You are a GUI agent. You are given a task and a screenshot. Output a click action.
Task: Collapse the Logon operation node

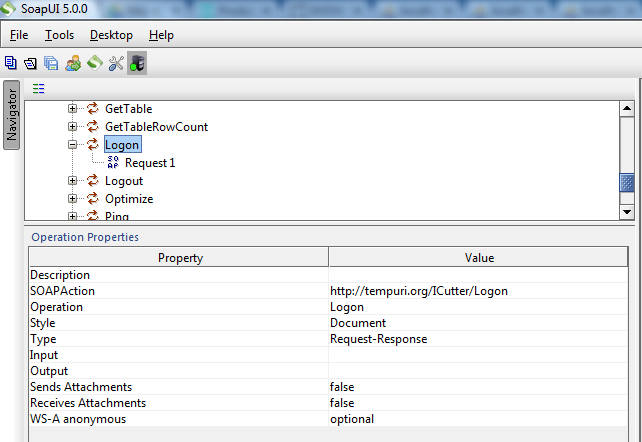73,145
